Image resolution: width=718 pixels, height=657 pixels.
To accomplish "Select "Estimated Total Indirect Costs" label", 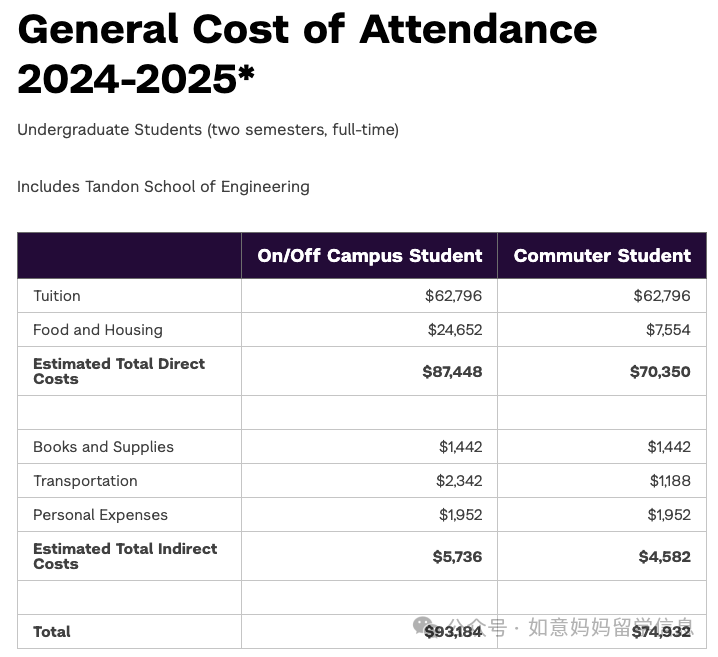I will [125, 556].
